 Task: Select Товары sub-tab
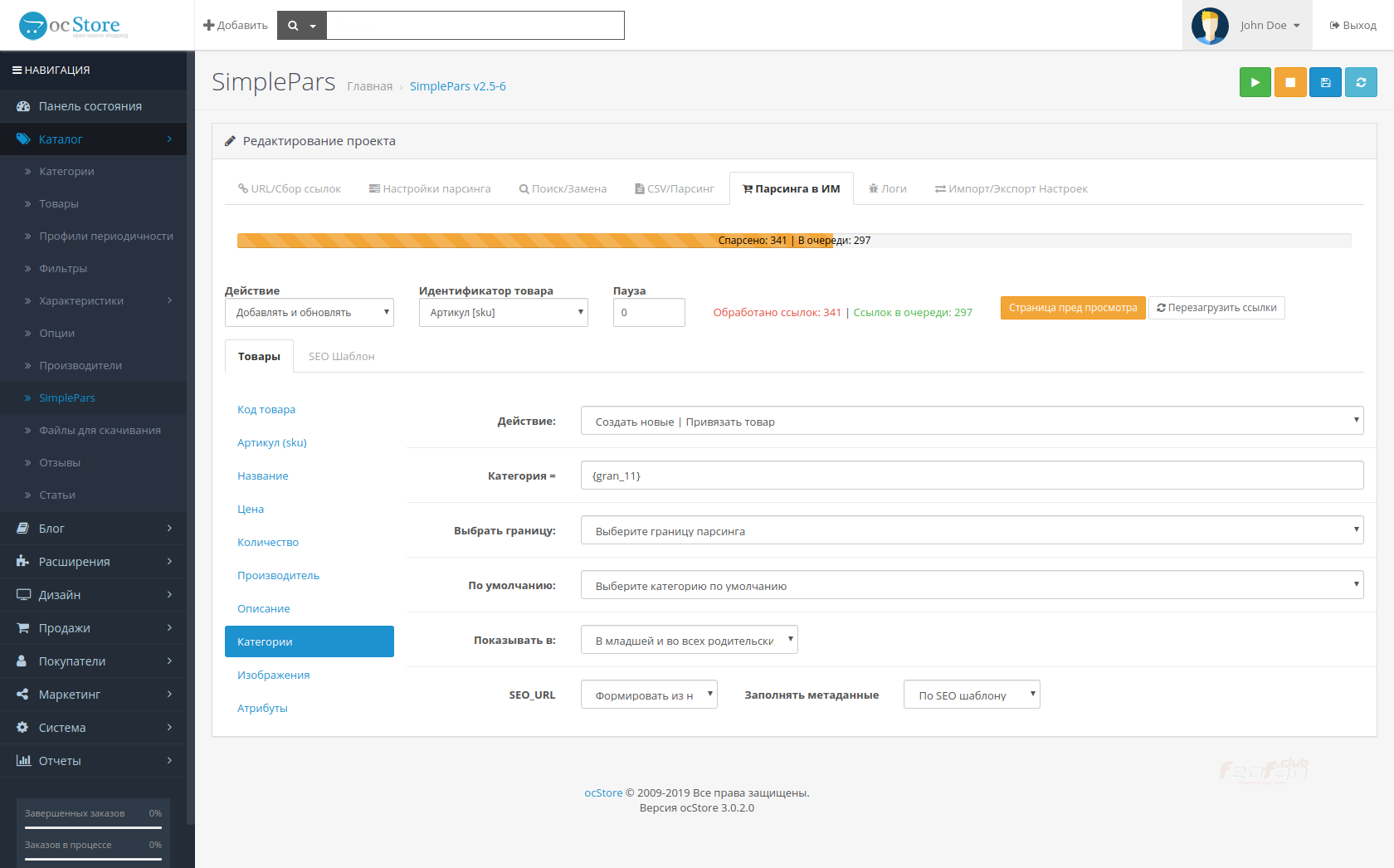click(259, 357)
